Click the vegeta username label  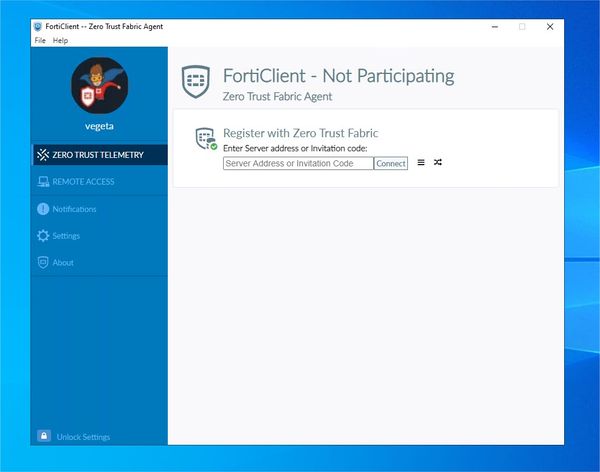[99, 126]
